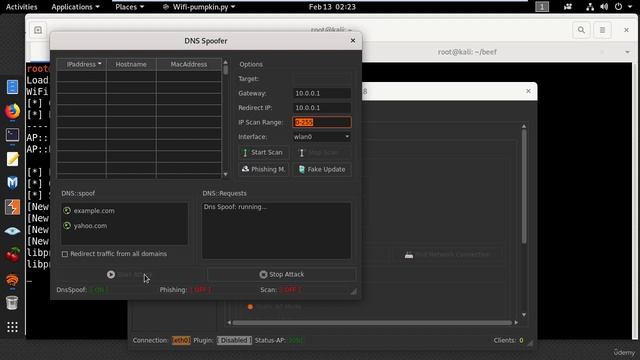This screenshot has width=640, height=360.
Task: Open the Phishing M. button
Action: tap(263, 169)
